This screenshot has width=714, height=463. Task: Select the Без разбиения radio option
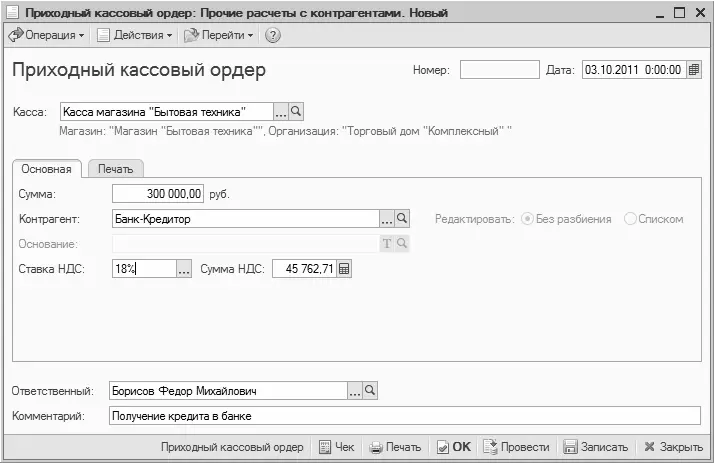click(x=566, y=219)
